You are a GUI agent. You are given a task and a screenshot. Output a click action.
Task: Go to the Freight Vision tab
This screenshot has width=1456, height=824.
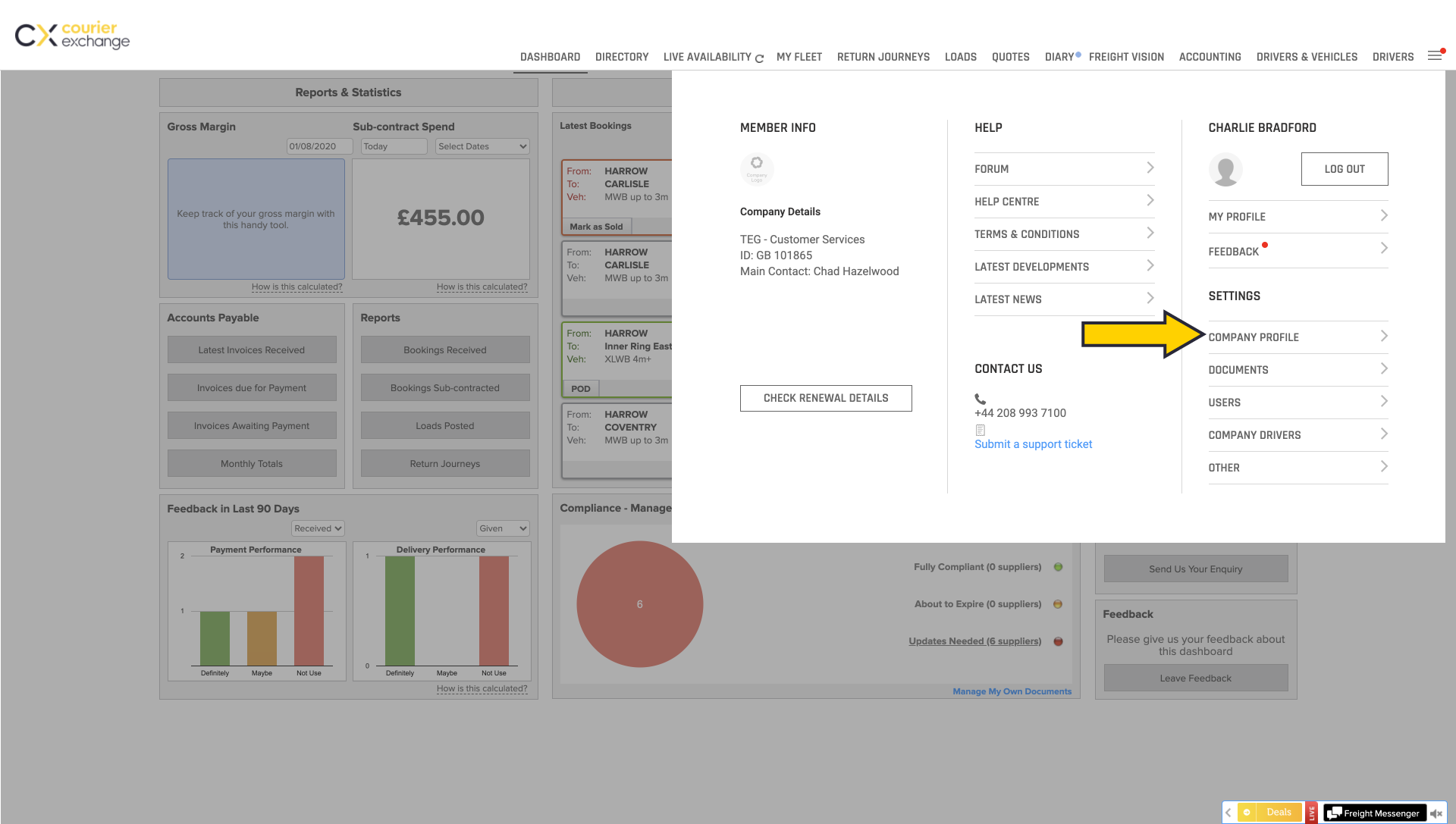tap(1125, 57)
